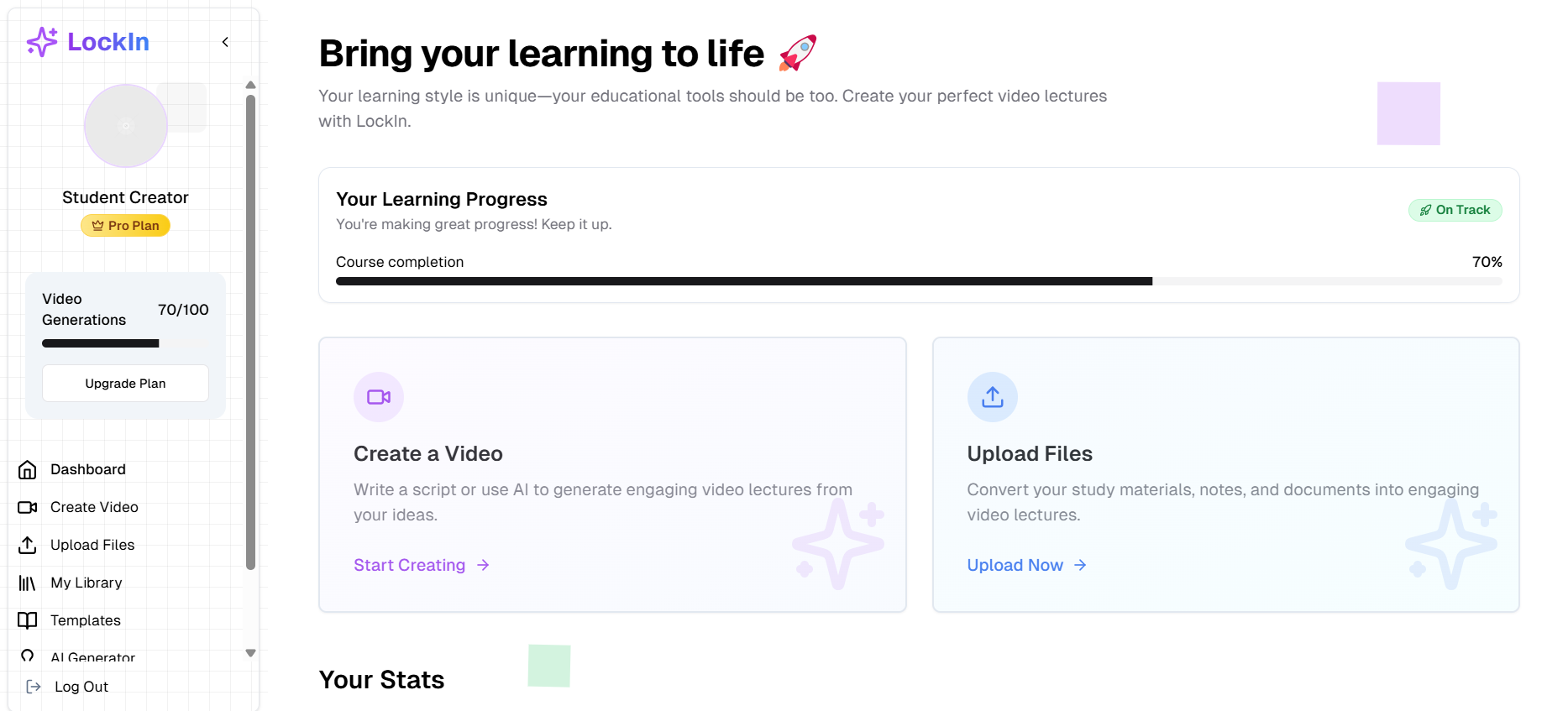Open My Library from the sidebar
The image size is (1568, 711).
coord(86,583)
